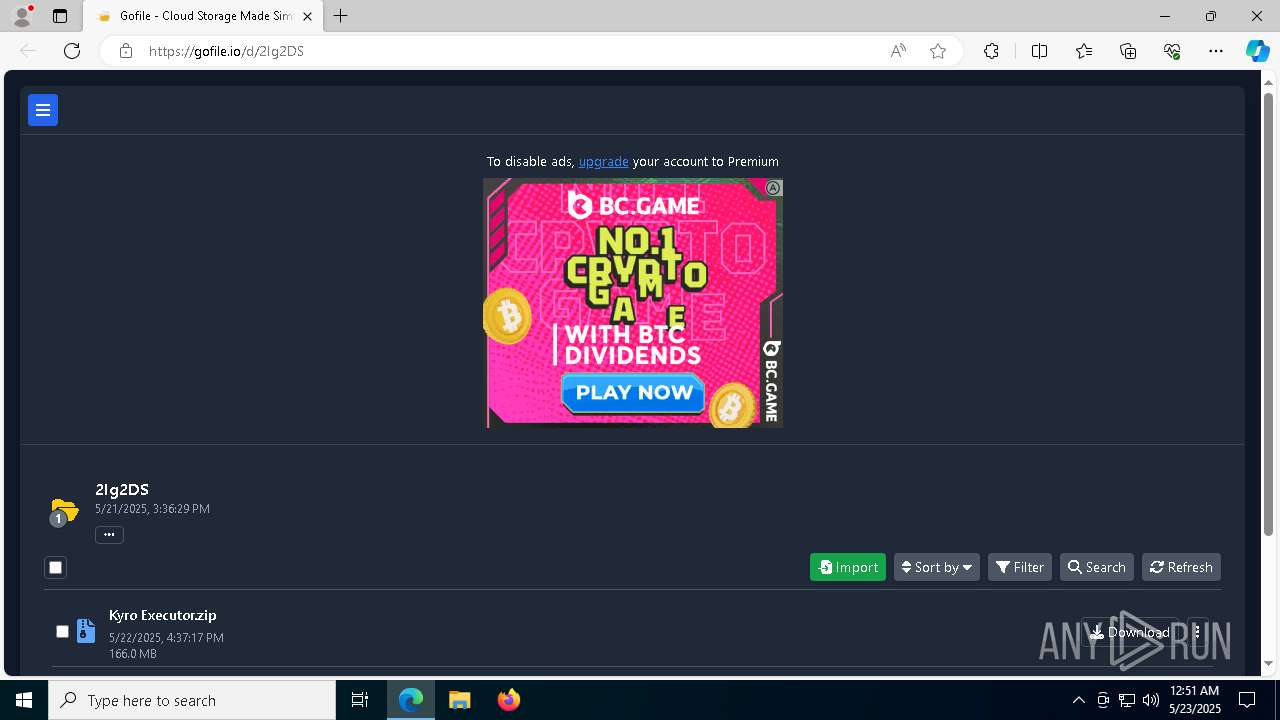The image size is (1280, 720).
Task: Open the Kyro Executor.zip file name
Action: [x=162, y=615]
